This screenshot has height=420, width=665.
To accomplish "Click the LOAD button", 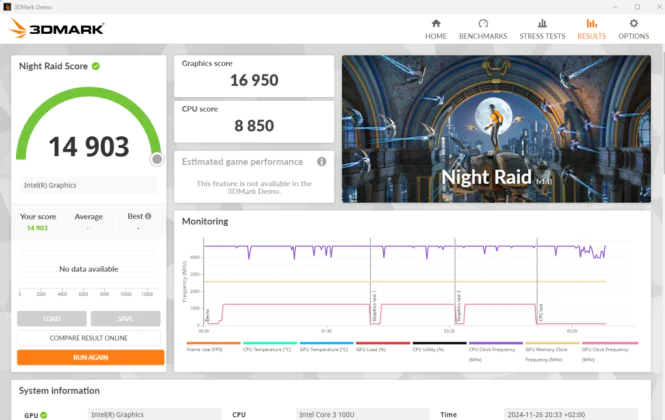I will [52, 319].
